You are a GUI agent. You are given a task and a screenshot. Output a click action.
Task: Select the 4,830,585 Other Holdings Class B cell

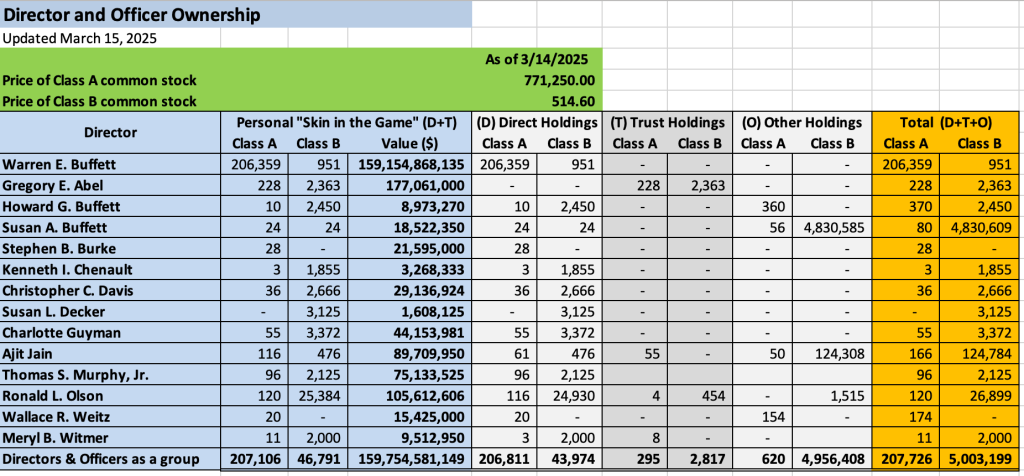tap(831, 227)
